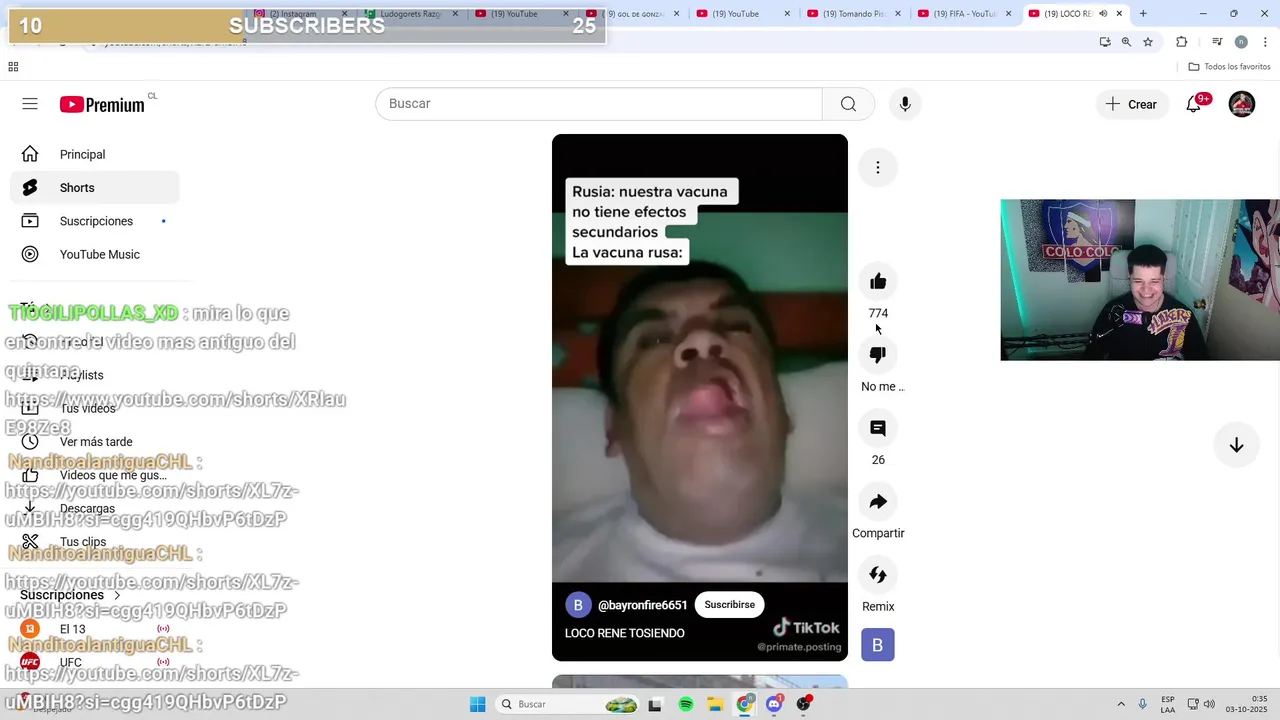Screen dimensions: 1280x720
Task: Open Chrome zoom indicator in address bar
Action: click(1126, 42)
